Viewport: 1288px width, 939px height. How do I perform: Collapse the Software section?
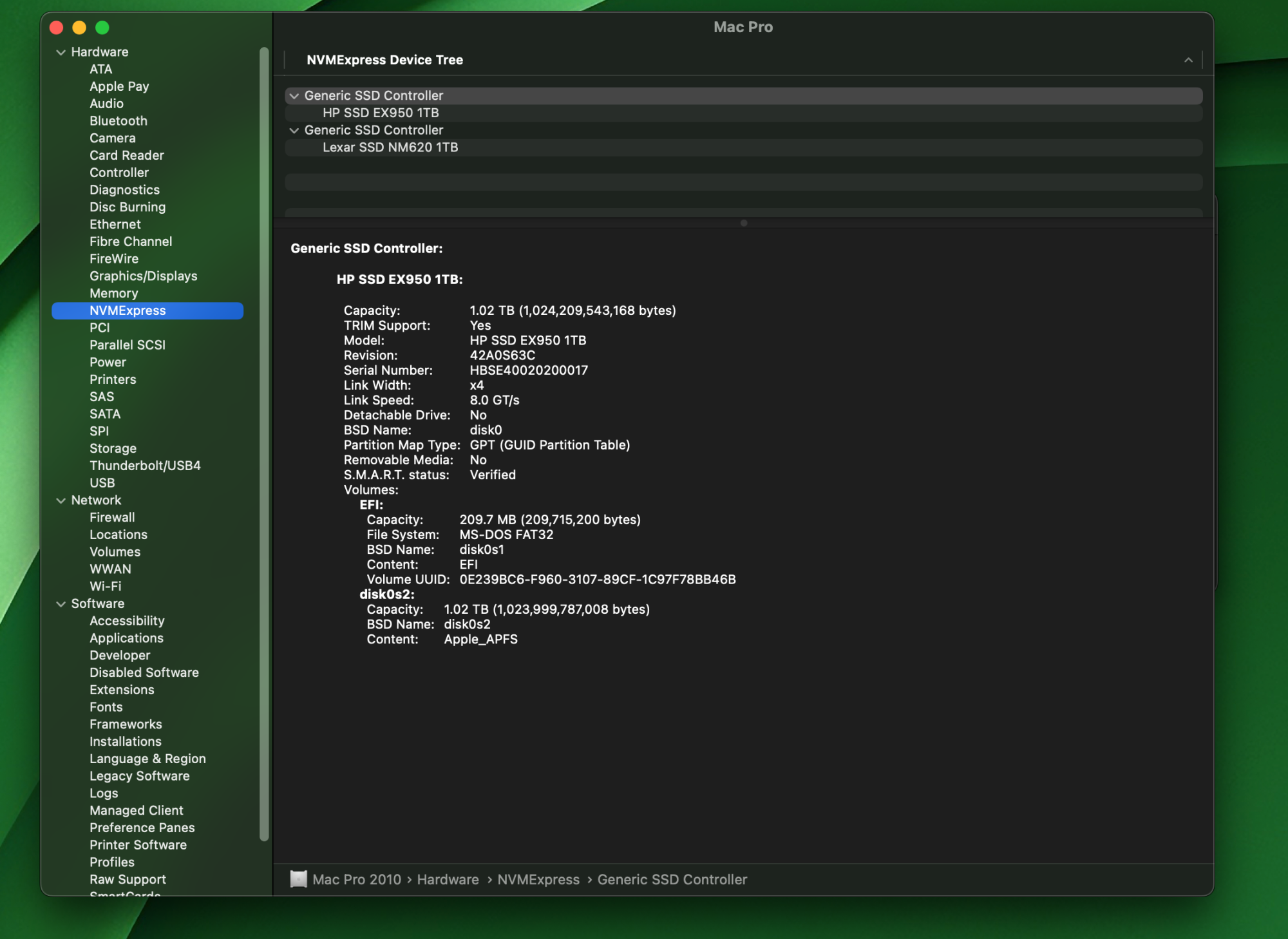click(x=61, y=603)
